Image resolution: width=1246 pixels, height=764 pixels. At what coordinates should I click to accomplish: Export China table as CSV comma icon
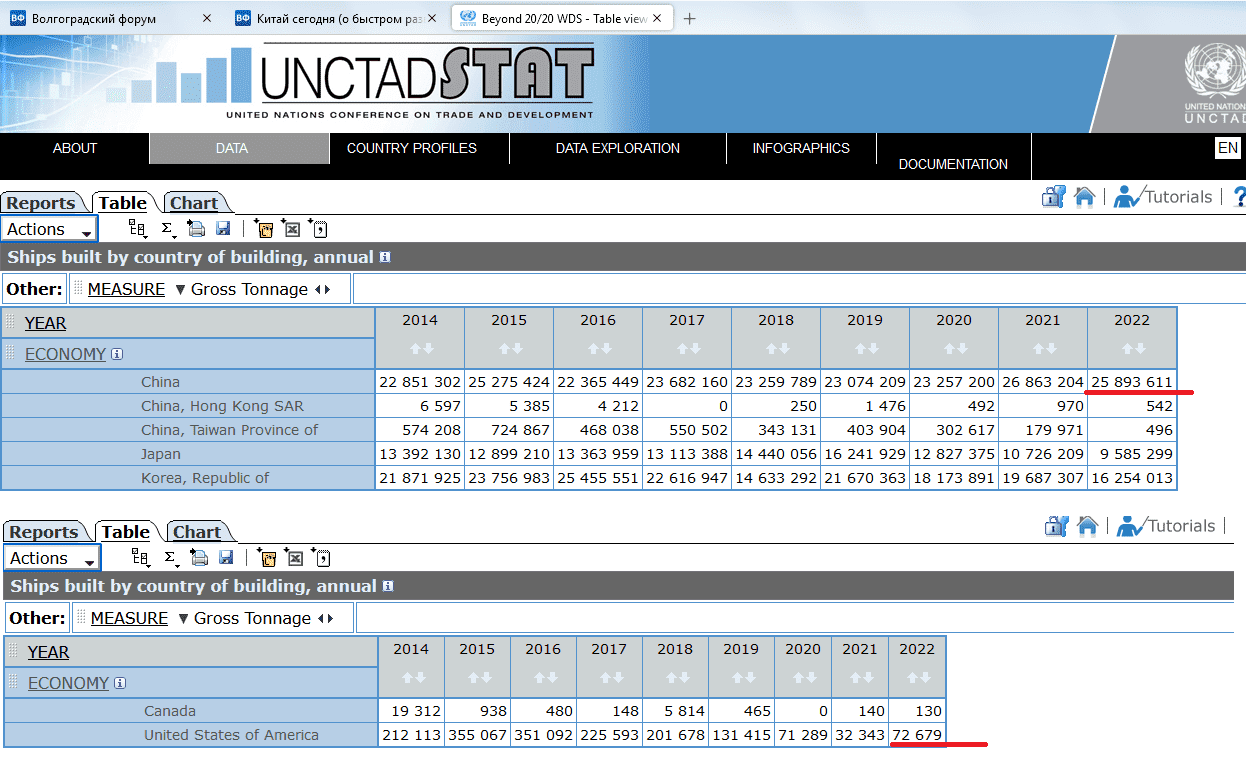click(x=319, y=229)
